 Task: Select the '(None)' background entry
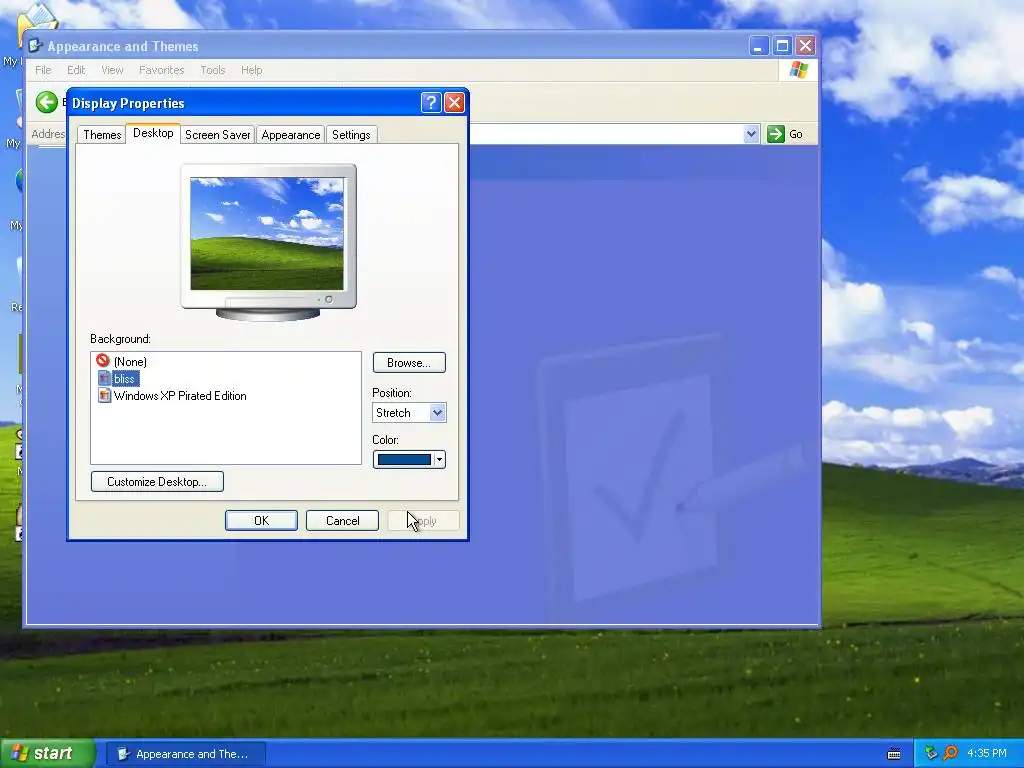point(130,361)
